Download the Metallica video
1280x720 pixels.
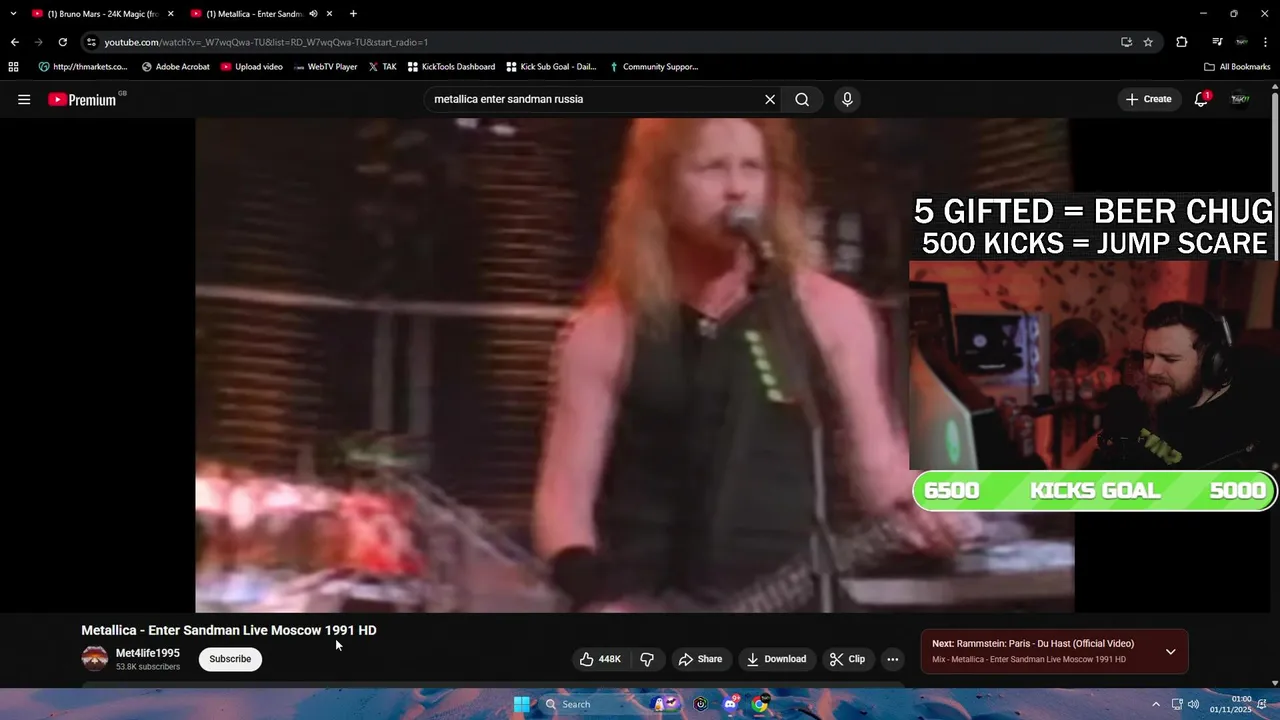point(776,659)
